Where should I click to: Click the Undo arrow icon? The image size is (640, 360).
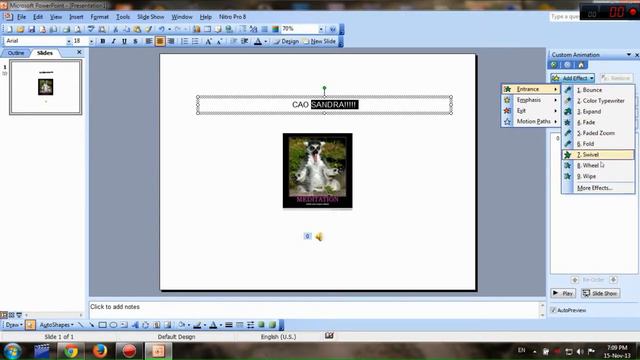(x=162, y=29)
